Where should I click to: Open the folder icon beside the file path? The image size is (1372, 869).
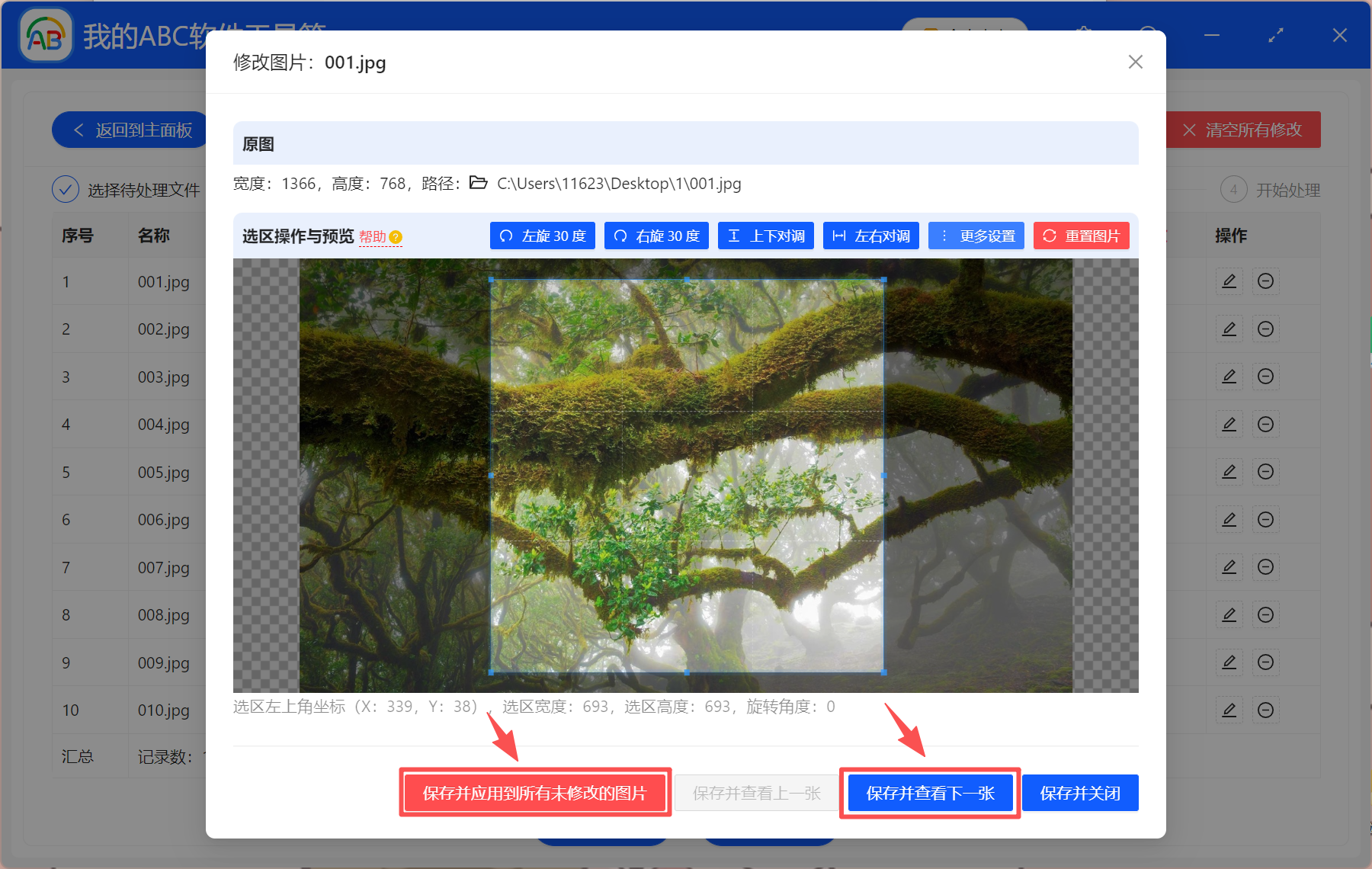click(x=478, y=183)
